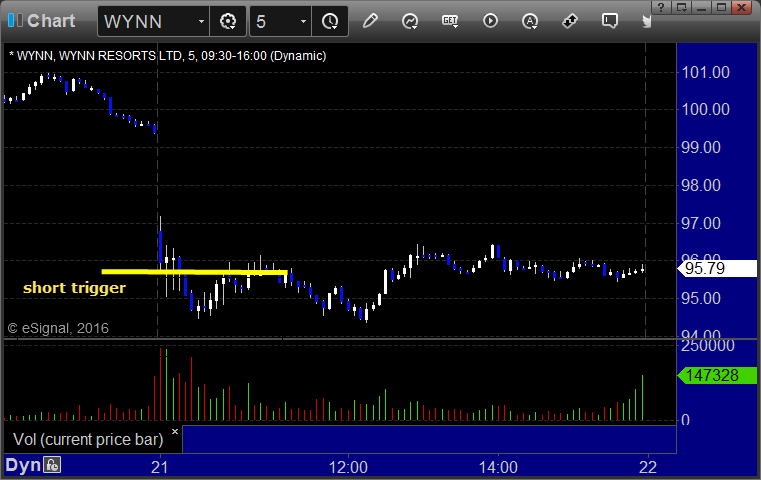The width and height of the screenshot is (761, 480).
Task: Click the short trigger text annotation
Action: click(x=74, y=288)
